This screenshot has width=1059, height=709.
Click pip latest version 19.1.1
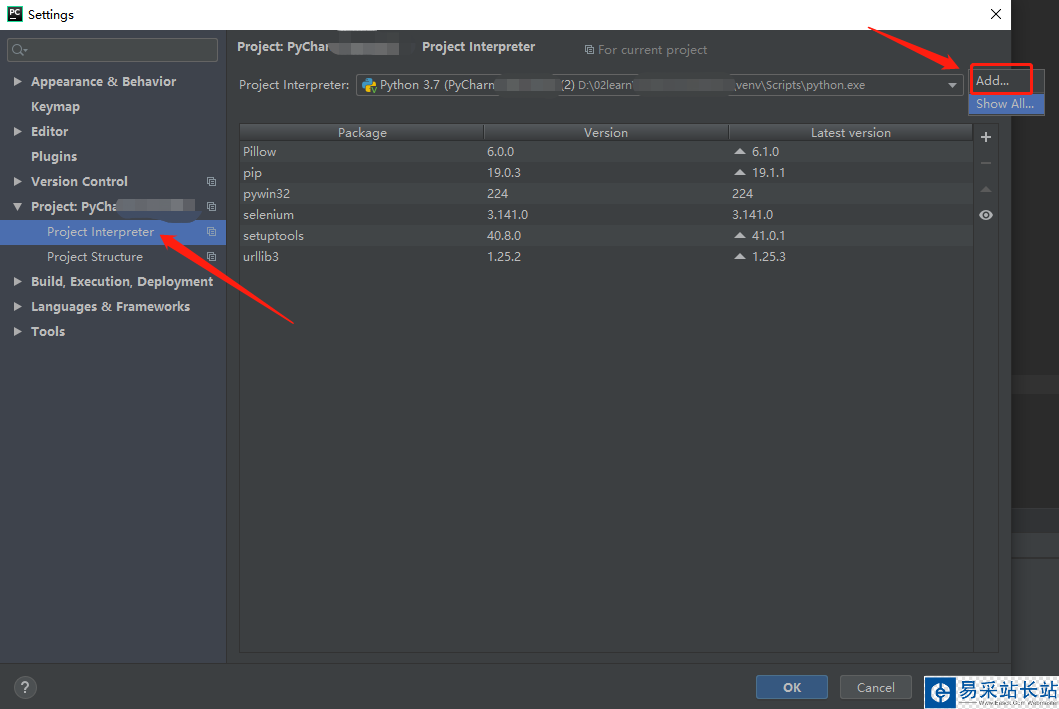click(769, 173)
